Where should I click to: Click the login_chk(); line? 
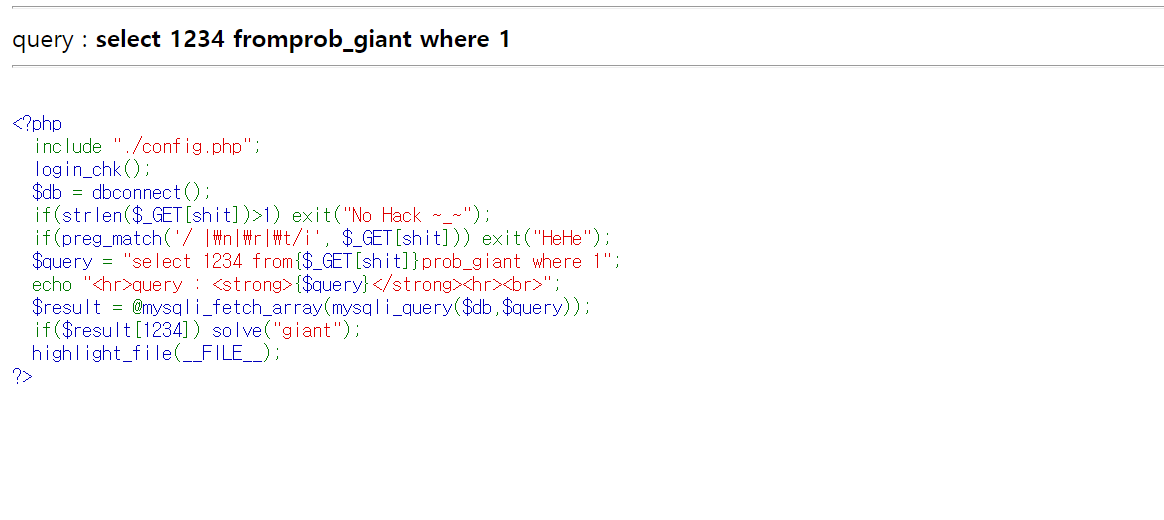pos(92,169)
